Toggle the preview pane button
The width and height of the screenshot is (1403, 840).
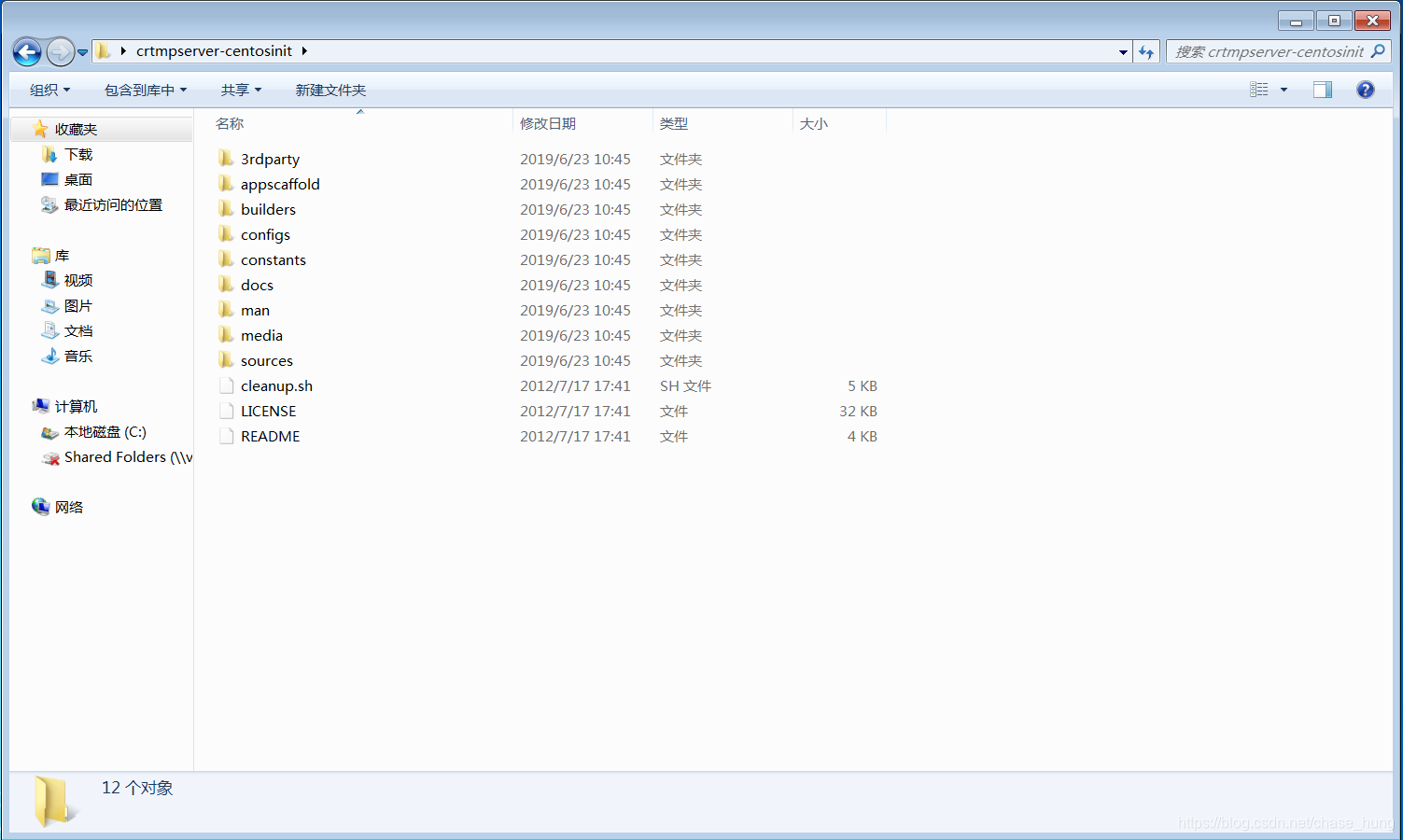coord(1323,90)
